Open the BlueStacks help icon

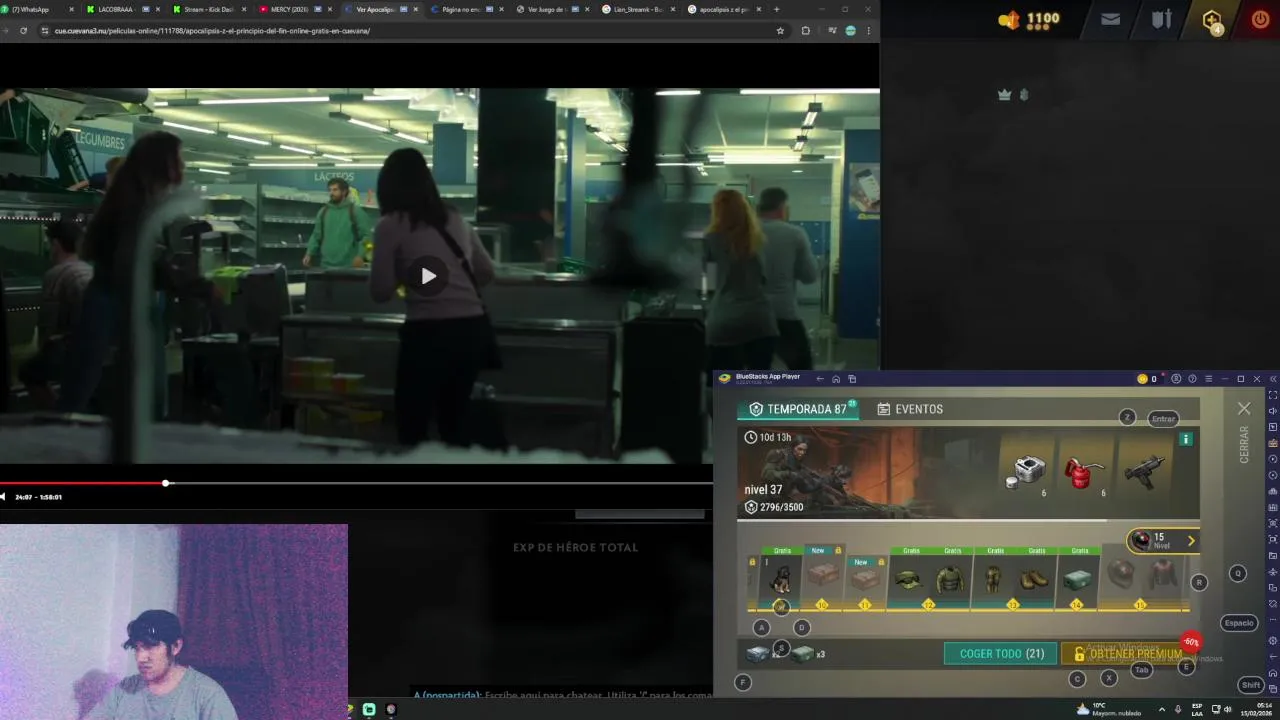(x=1192, y=379)
